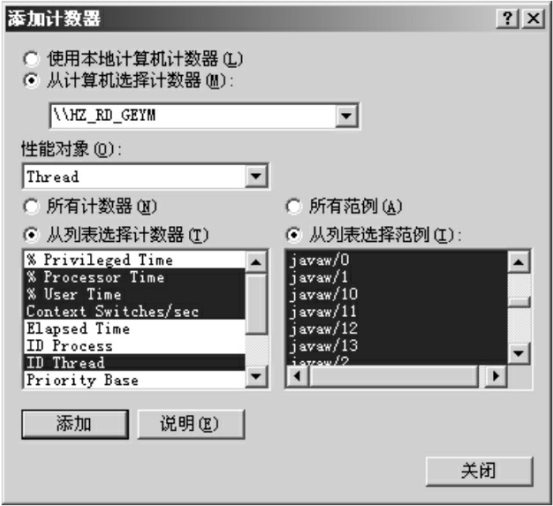Click the 添加 button

(x=75, y=424)
